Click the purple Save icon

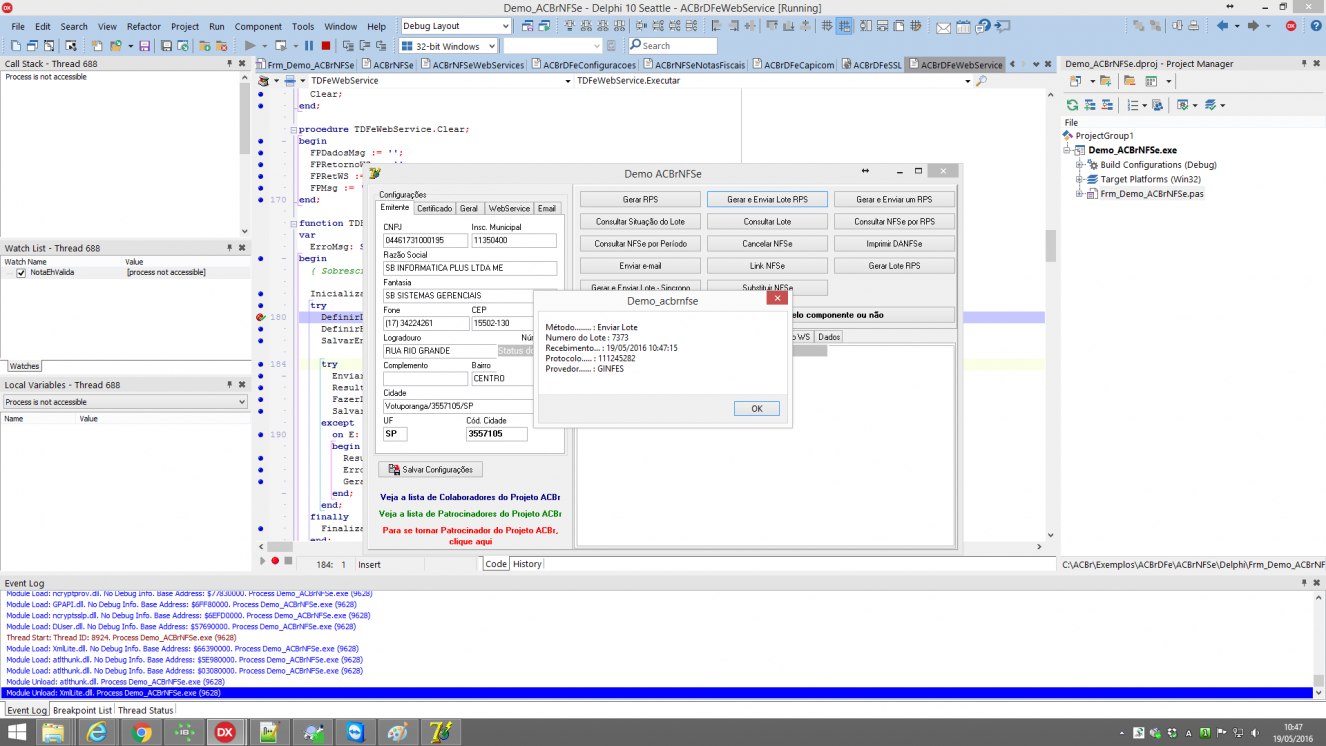pyautogui.click(x=144, y=46)
